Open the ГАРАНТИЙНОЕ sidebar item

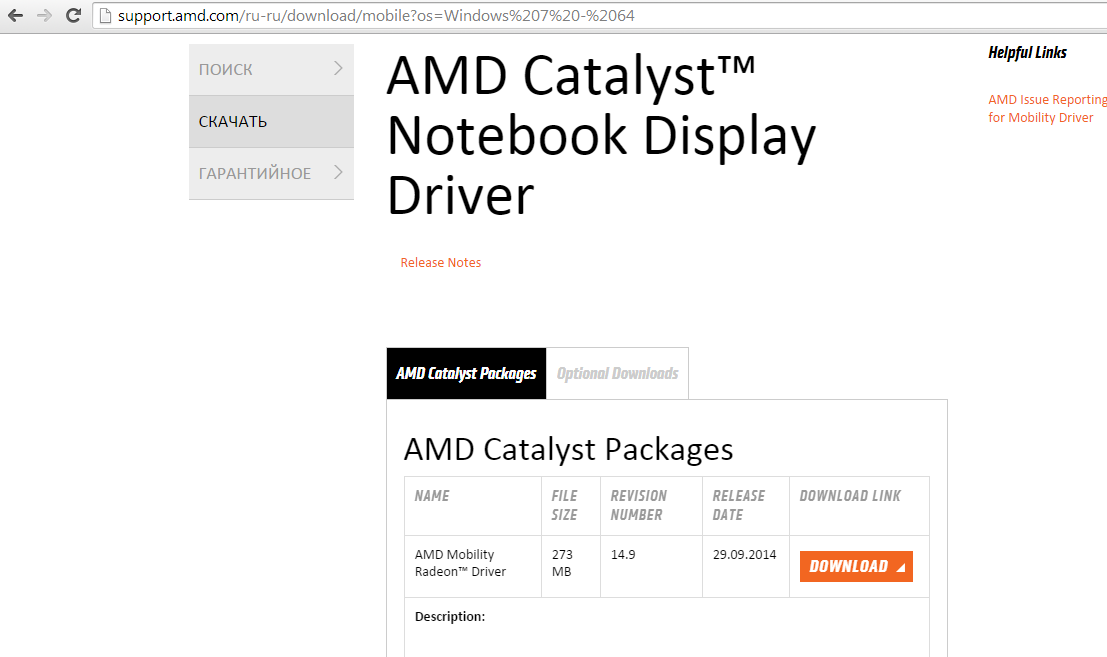click(x=255, y=174)
